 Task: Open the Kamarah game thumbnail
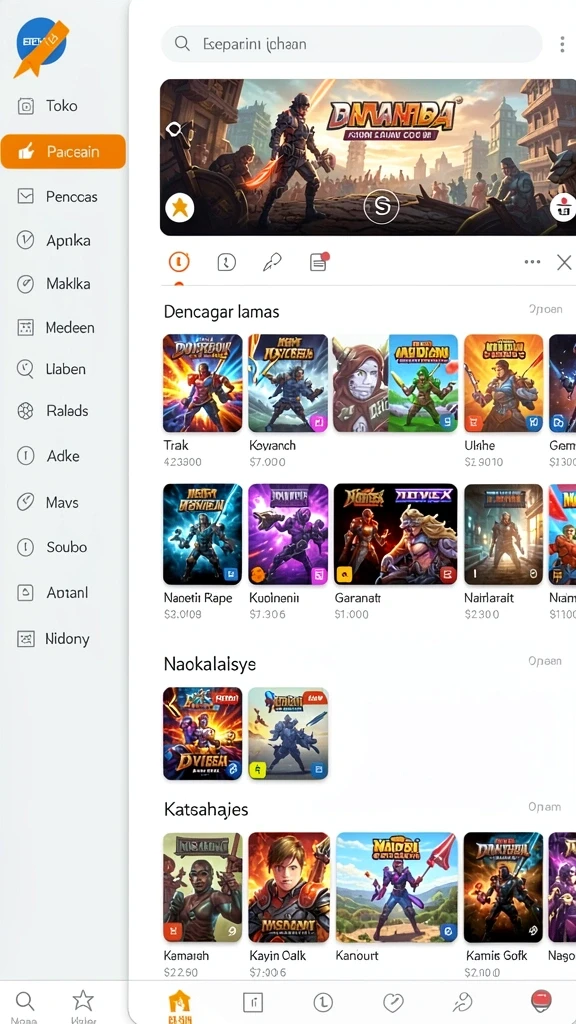(x=202, y=887)
